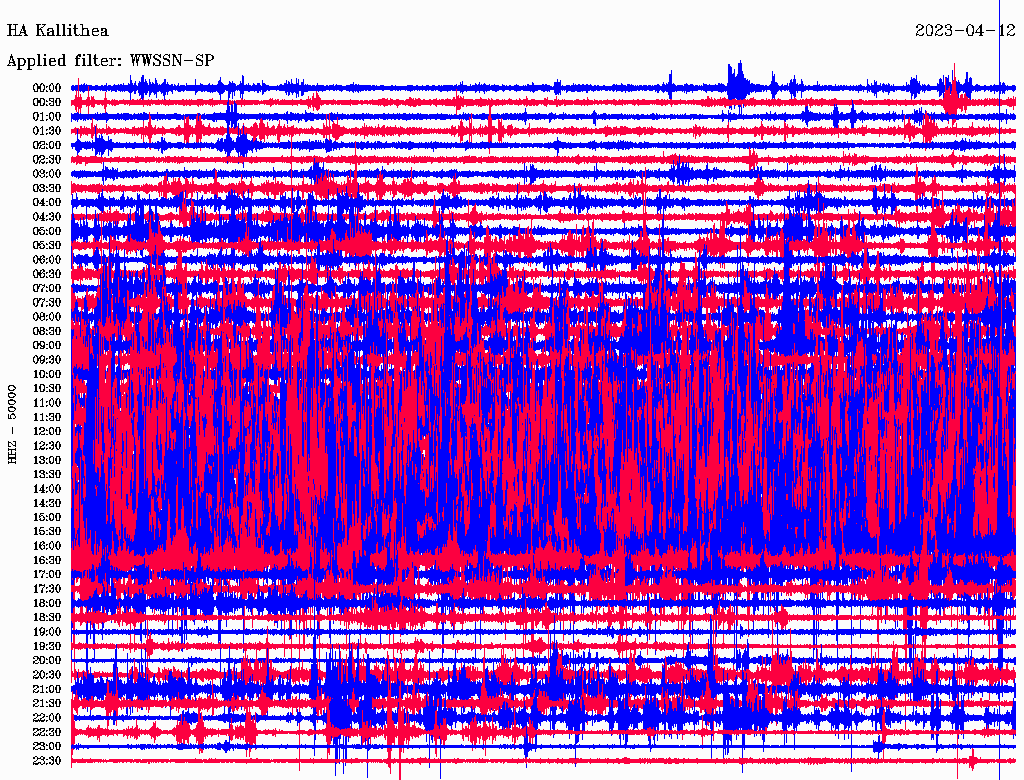This screenshot has height=780, width=1024.
Task: Select the 17:00 time row label
Action: 47,574
